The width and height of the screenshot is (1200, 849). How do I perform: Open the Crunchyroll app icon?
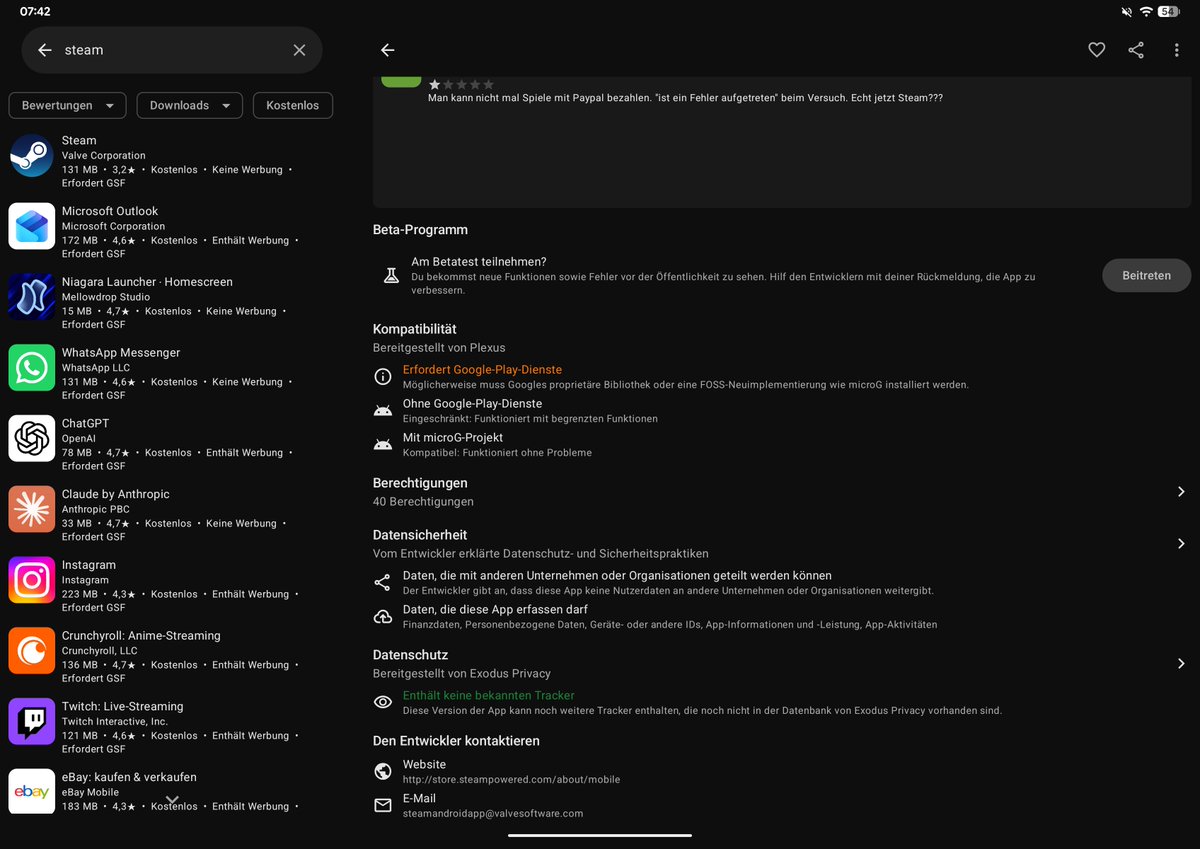[32, 651]
